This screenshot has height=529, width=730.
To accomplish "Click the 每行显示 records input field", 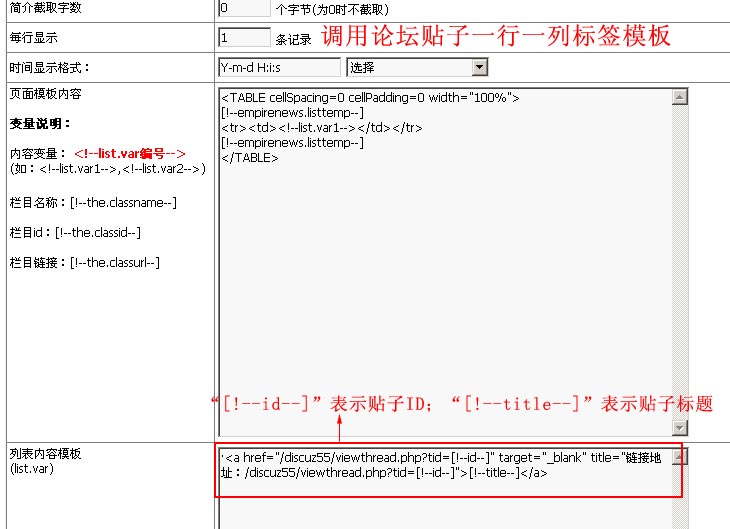I will [243, 38].
